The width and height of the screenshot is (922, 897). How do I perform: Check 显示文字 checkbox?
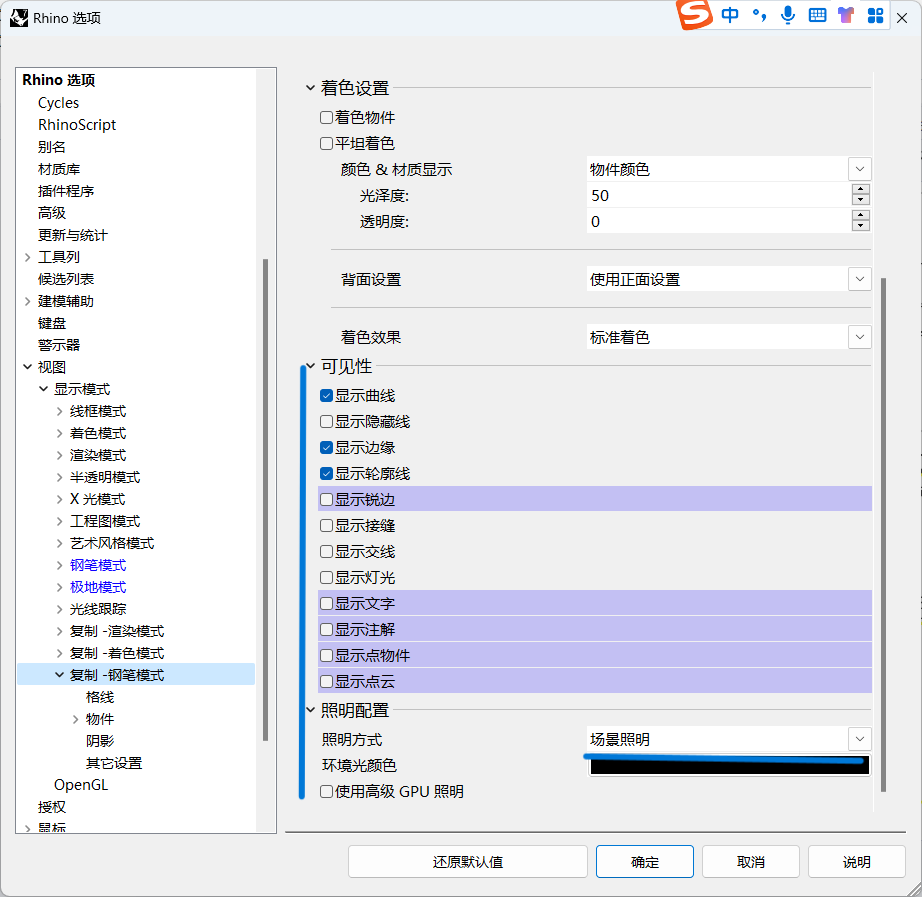pos(326,603)
